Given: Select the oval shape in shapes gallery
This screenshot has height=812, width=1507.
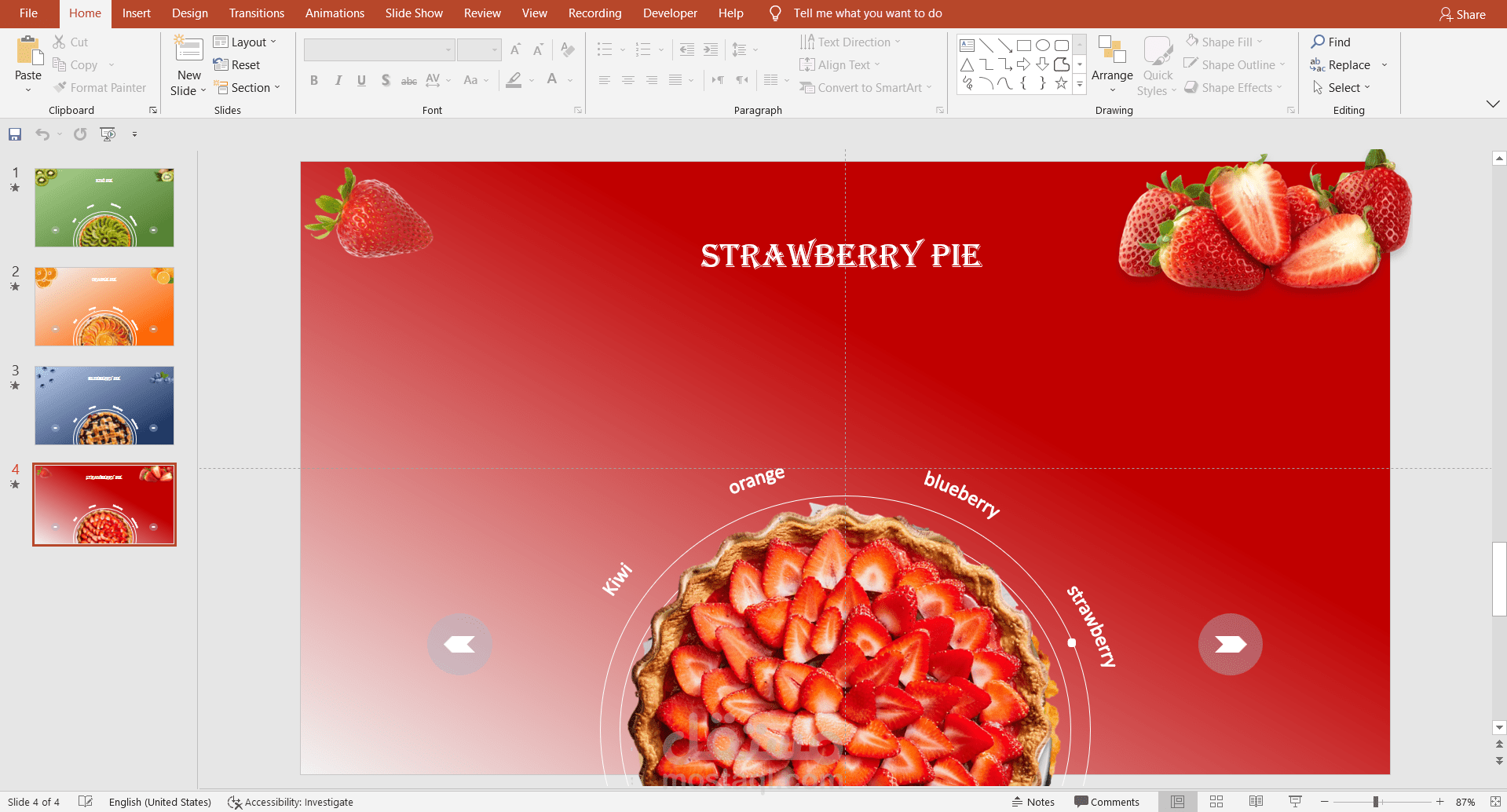Looking at the screenshot, I should [x=1043, y=46].
